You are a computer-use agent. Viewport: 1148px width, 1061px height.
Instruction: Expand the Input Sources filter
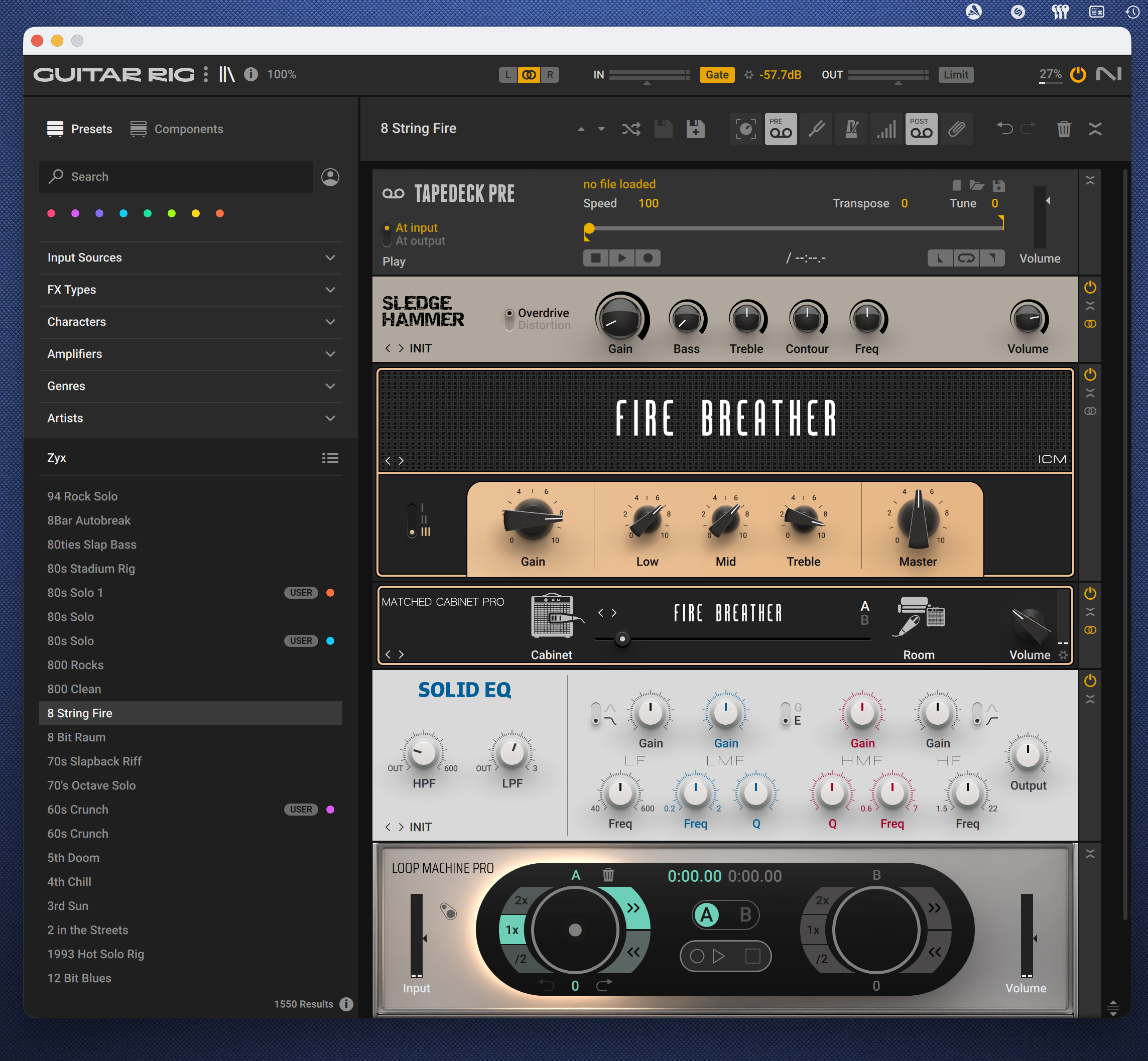point(191,258)
